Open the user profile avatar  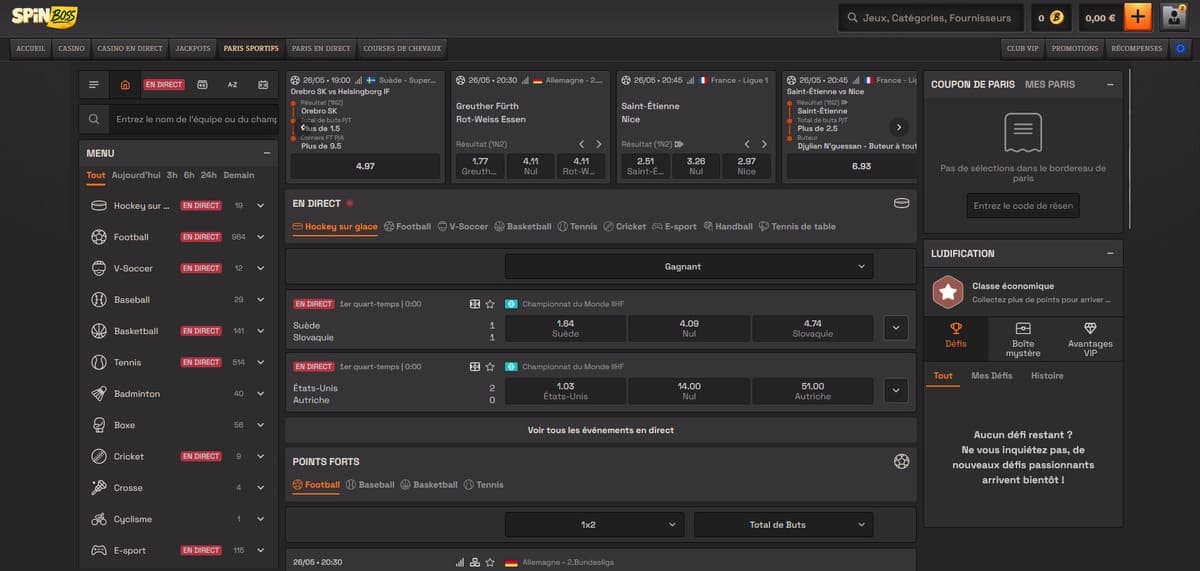(1174, 17)
